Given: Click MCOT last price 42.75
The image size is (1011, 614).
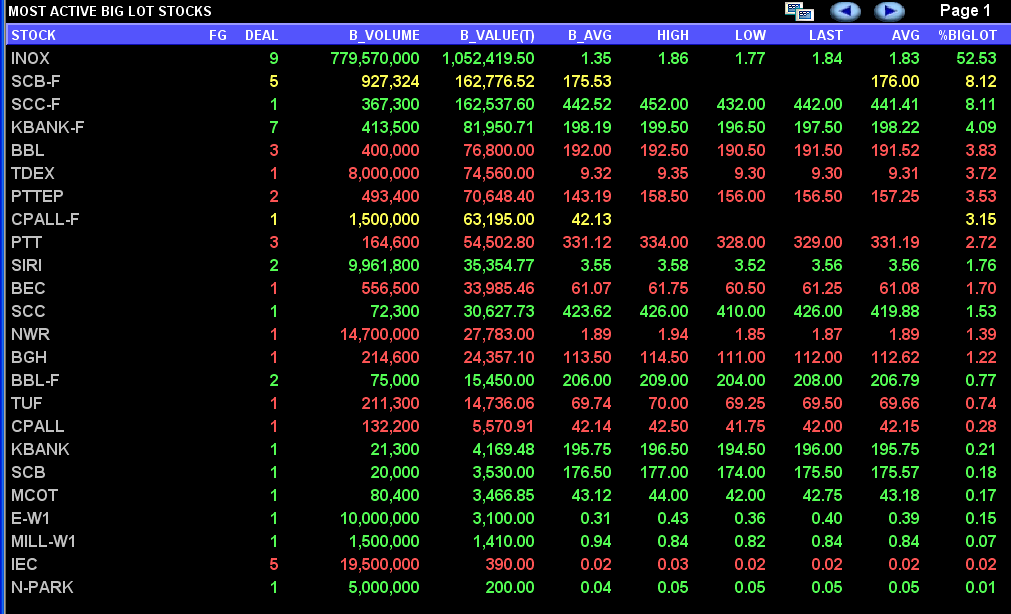Looking at the screenshot, I should (x=822, y=495).
